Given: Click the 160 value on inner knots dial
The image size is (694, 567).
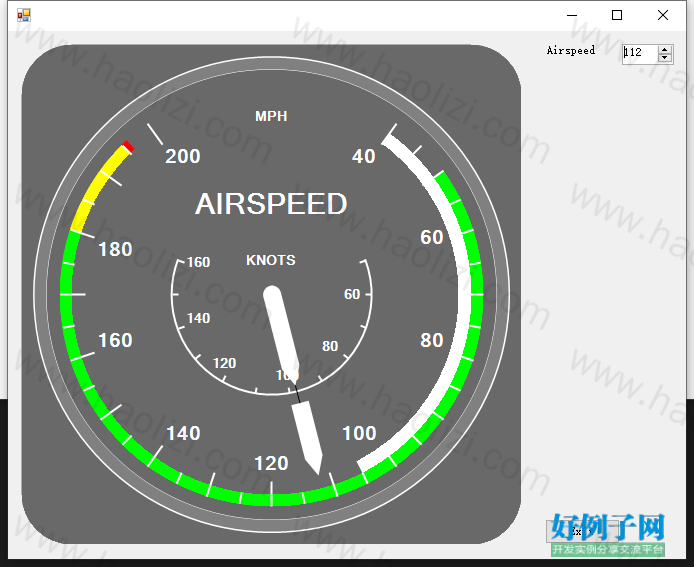Looking at the screenshot, I should [x=198, y=262].
